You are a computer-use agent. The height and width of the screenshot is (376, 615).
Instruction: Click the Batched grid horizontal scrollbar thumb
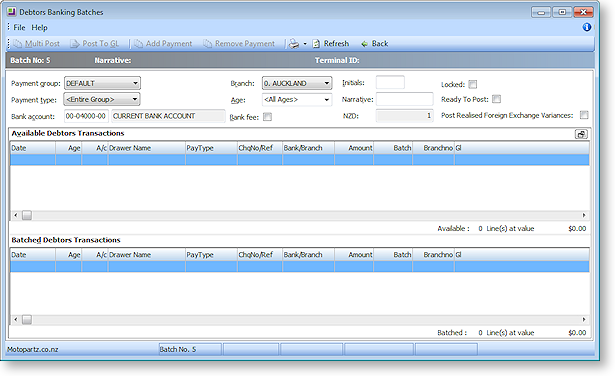[27, 320]
